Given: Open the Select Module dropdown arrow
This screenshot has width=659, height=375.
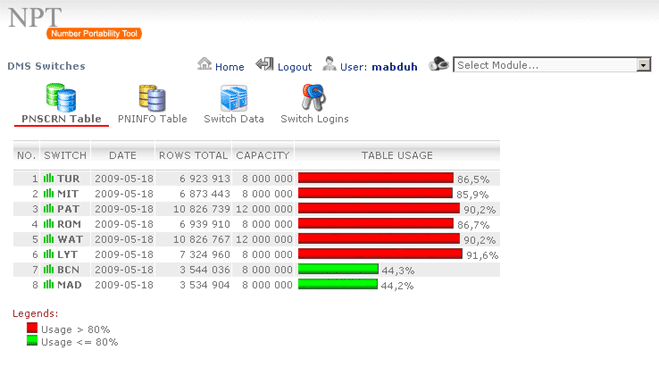Looking at the screenshot, I should tap(643, 65).
